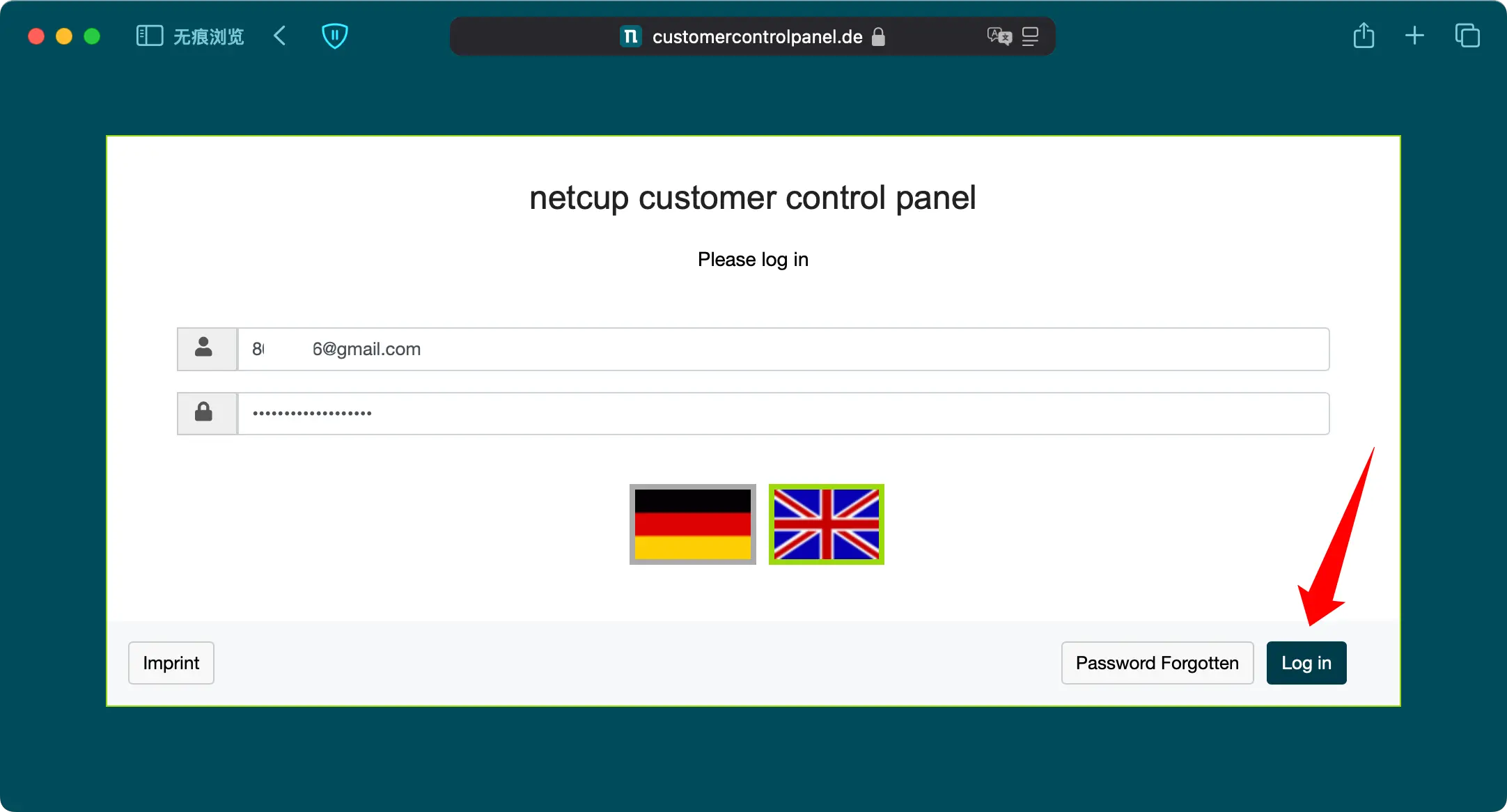Open the Password Forgotten page
This screenshot has height=812, width=1507.
(1157, 663)
